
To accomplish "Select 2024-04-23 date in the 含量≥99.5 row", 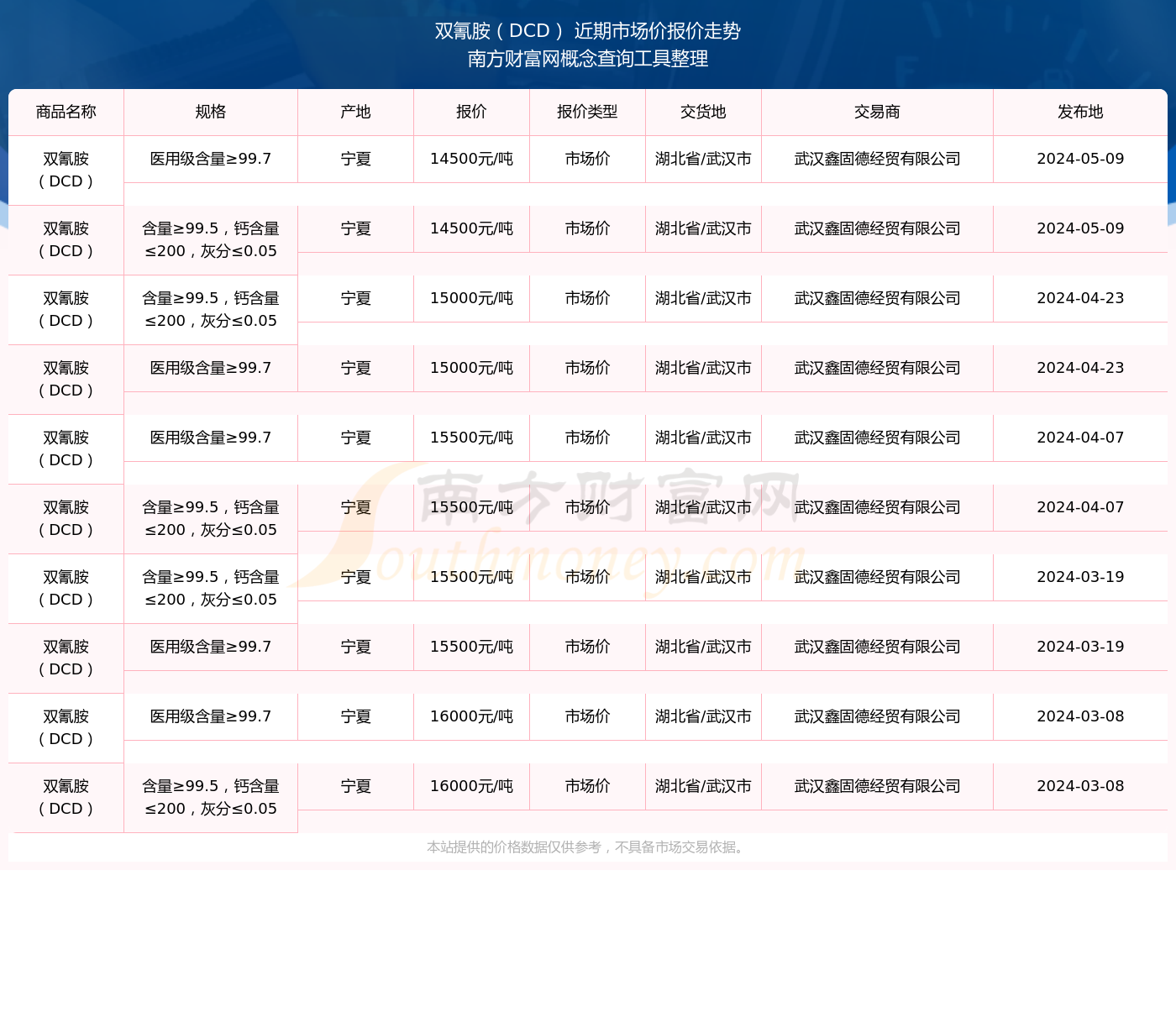I will (x=1080, y=298).
